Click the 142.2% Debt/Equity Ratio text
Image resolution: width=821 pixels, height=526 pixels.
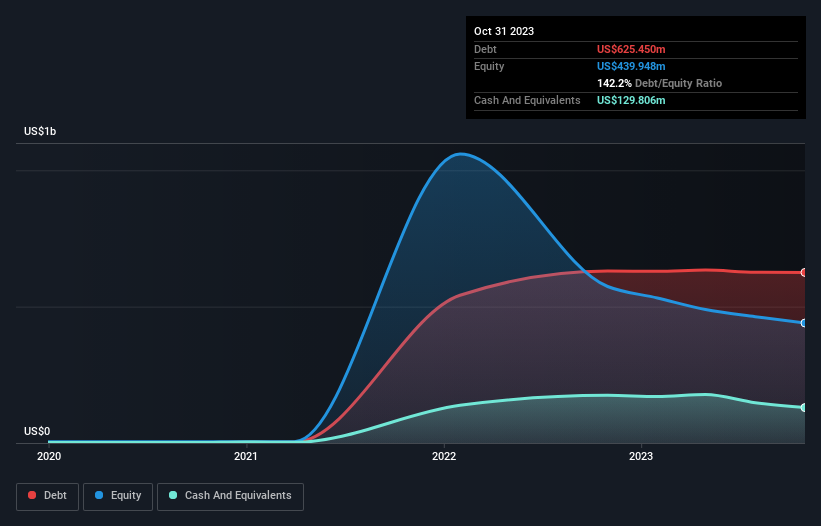[659, 83]
